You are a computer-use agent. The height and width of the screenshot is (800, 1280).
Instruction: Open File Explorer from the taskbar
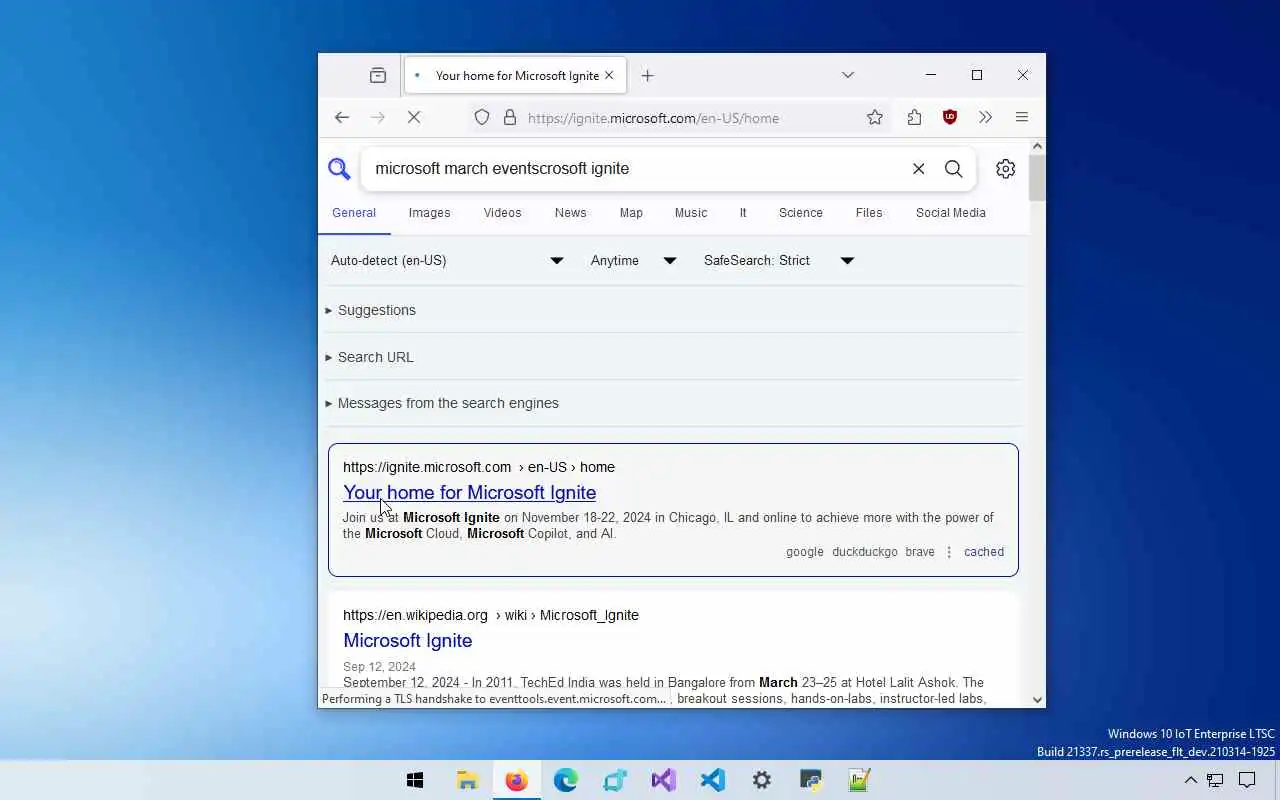(x=467, y=780)
